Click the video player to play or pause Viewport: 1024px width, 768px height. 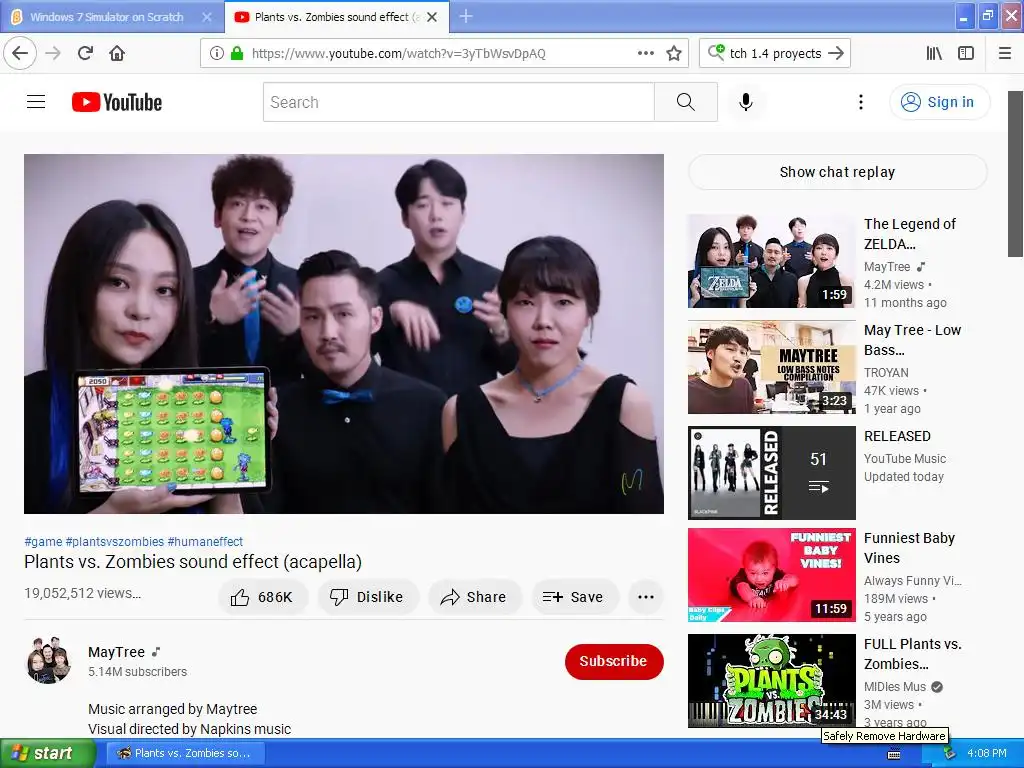pos(344,334)
